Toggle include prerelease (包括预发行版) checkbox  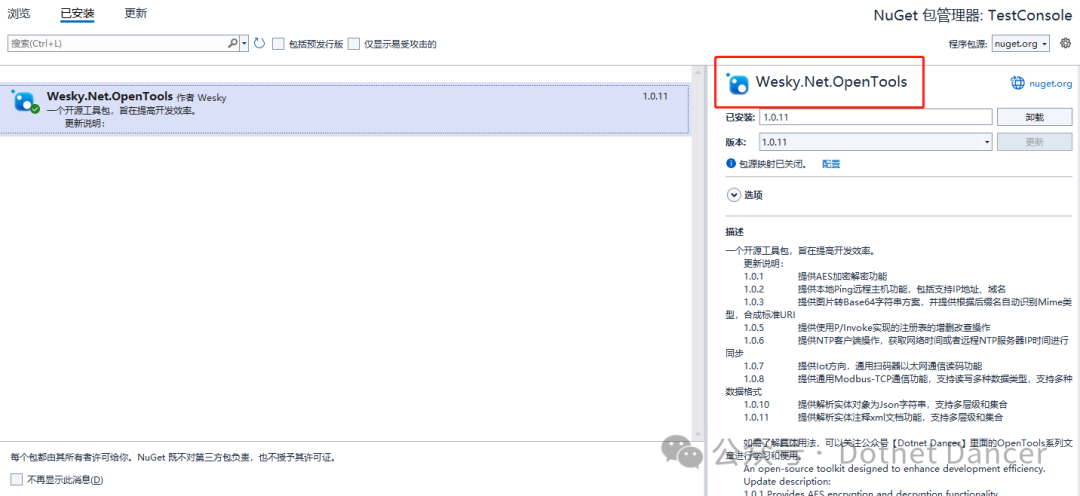click(278, 44)
